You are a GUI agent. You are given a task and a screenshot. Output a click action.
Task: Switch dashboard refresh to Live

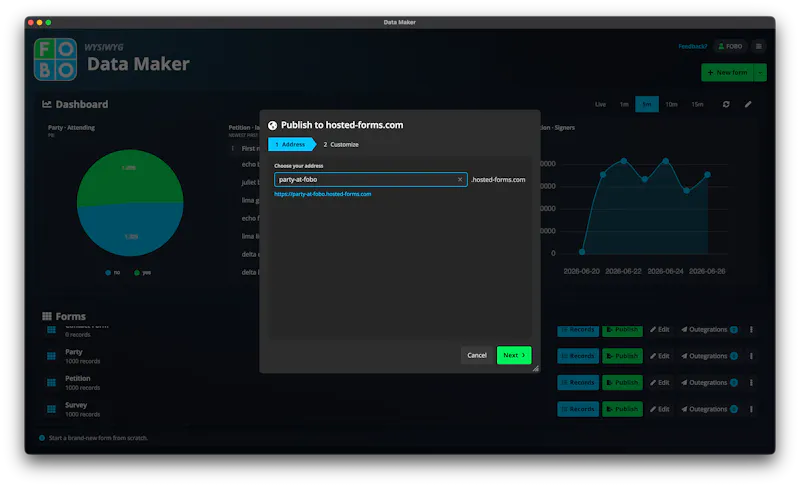[x=601, y=104]
